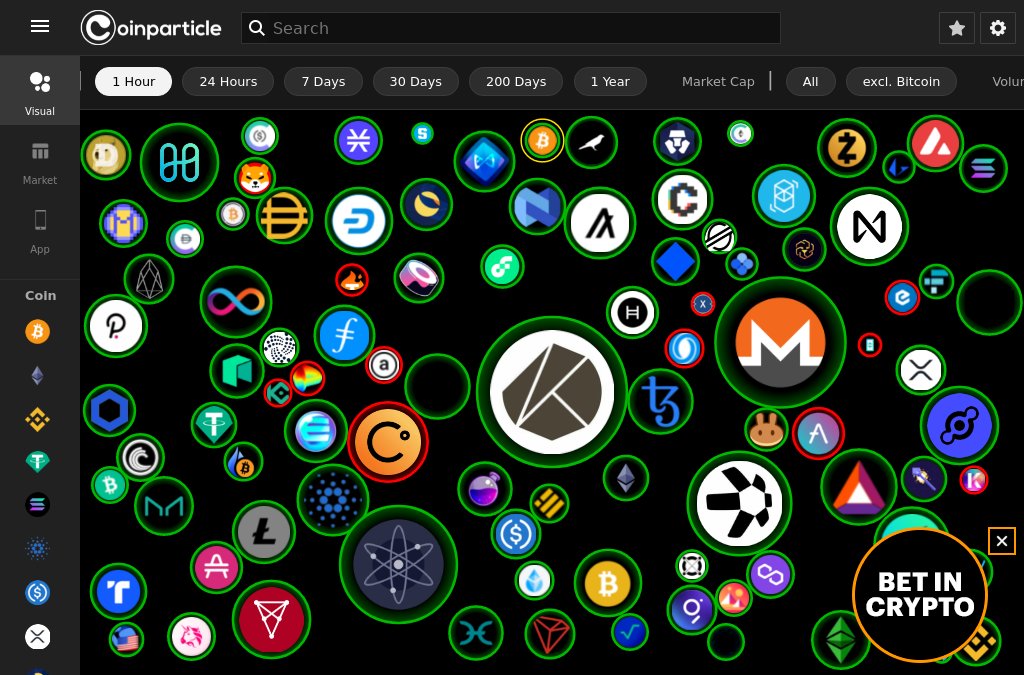Click the PancakeSwap bunny bubble
The height and width of the screenshot is (675, 1024).
[x=766, y=430]
